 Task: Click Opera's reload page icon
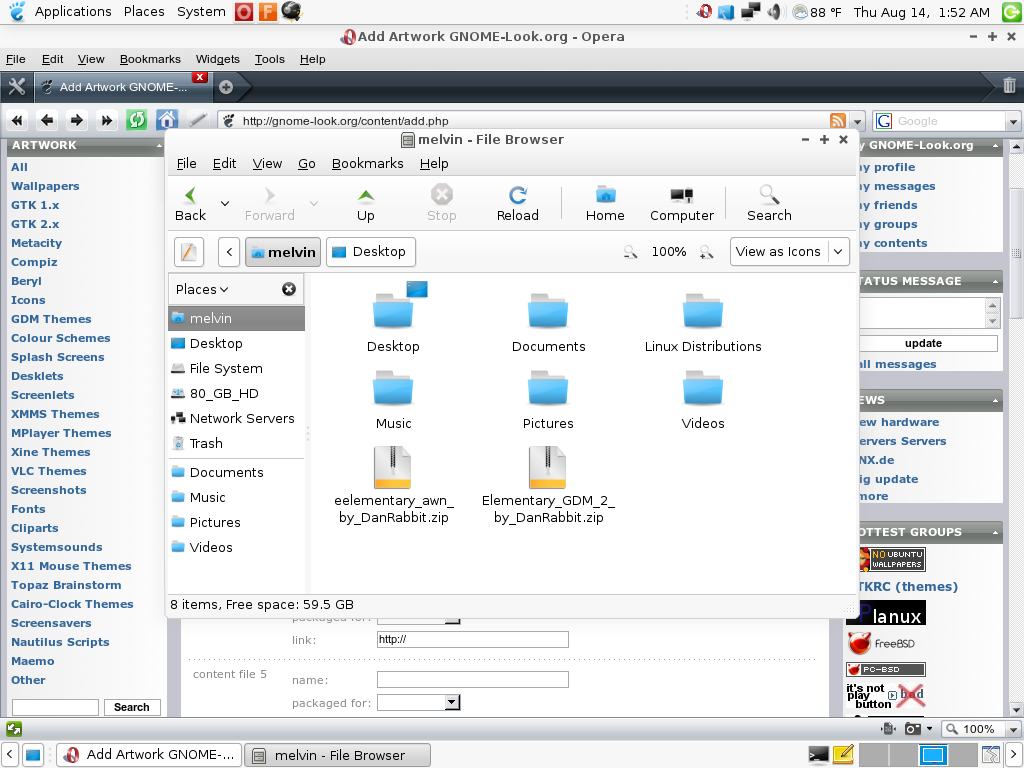click(136, 120)
